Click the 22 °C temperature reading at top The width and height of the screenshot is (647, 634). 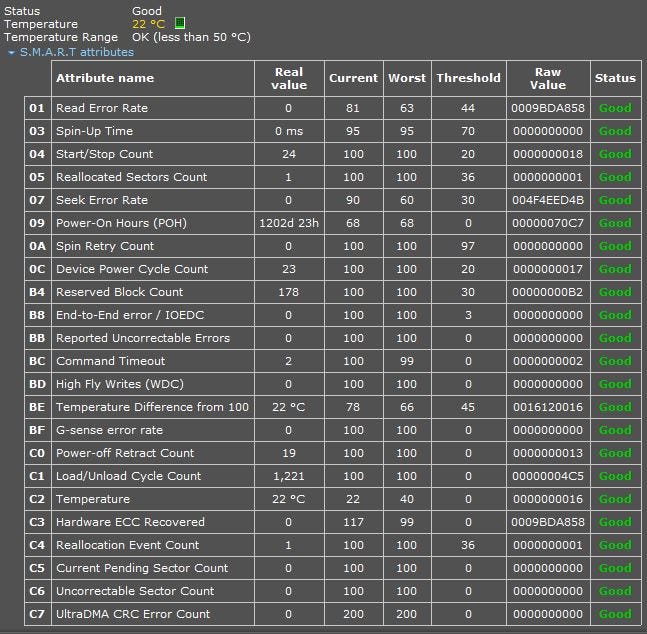coord(149,24)
